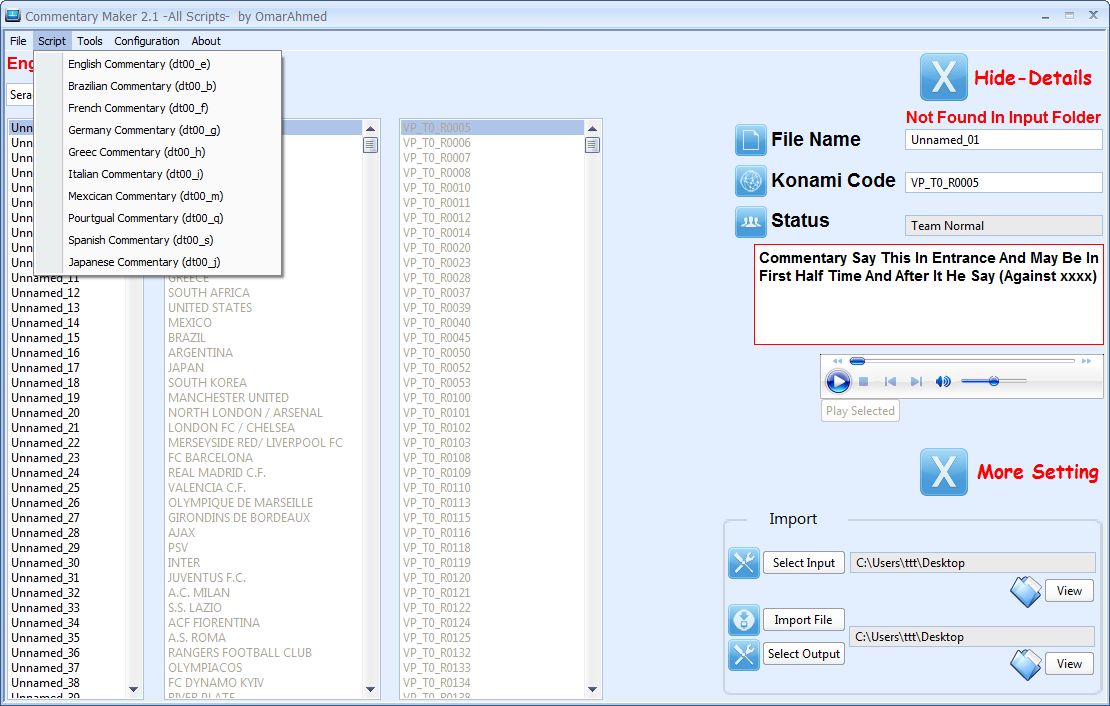Screen dimensions: 1110x706
Task: Click inside the File Name text field
Action: click(1003, 140)
